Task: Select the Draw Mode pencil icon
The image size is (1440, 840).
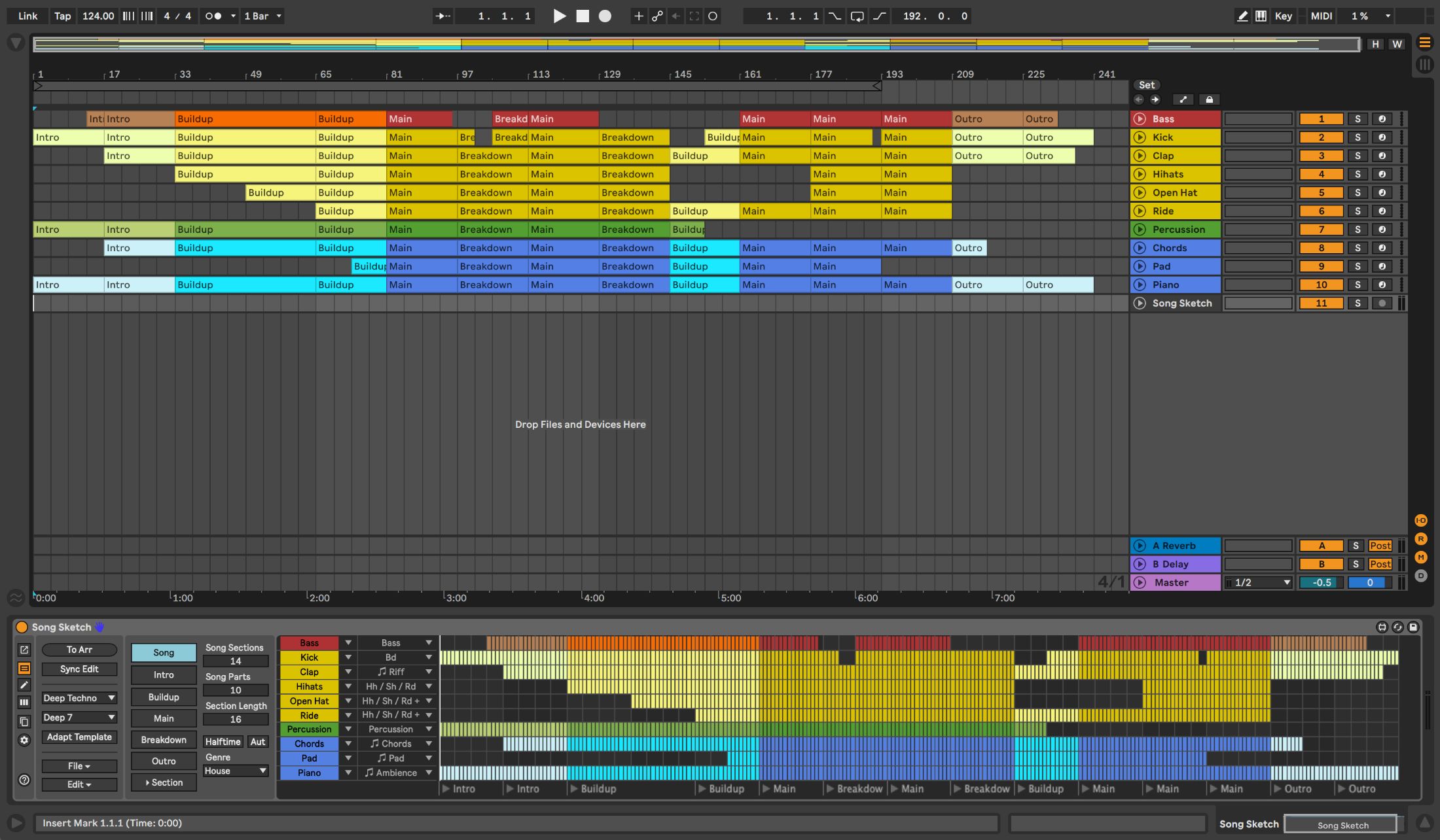Action: (1242, 16)
